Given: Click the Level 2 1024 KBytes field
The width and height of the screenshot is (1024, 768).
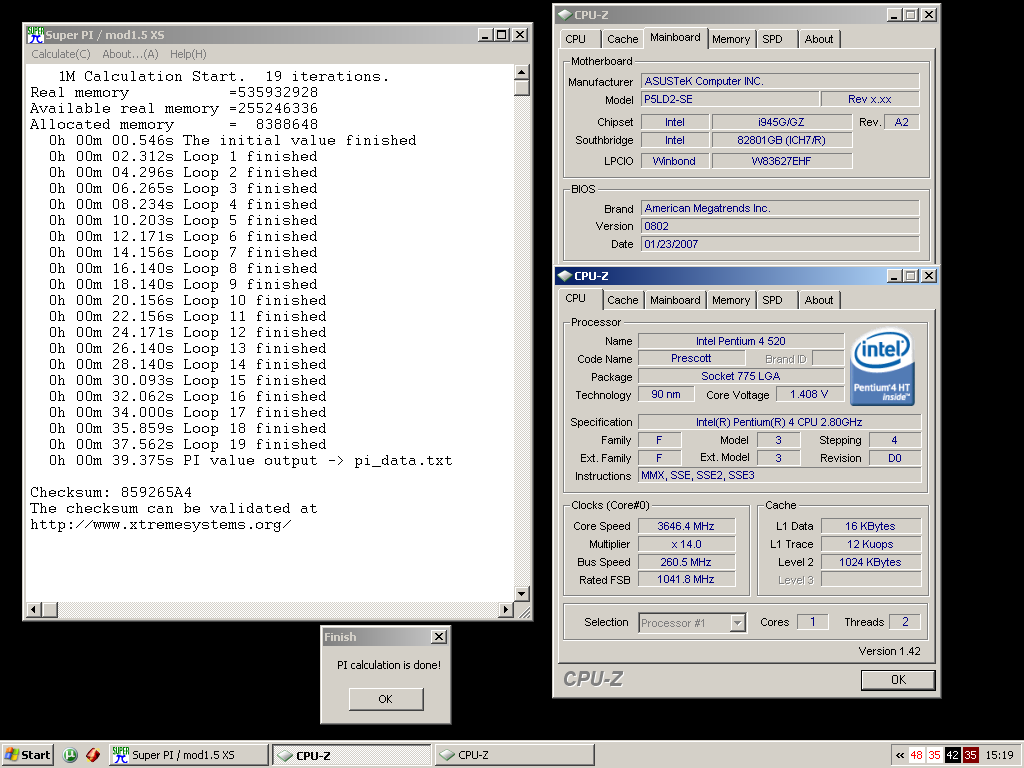Looking at the screenshot, I should pos(871,562).
